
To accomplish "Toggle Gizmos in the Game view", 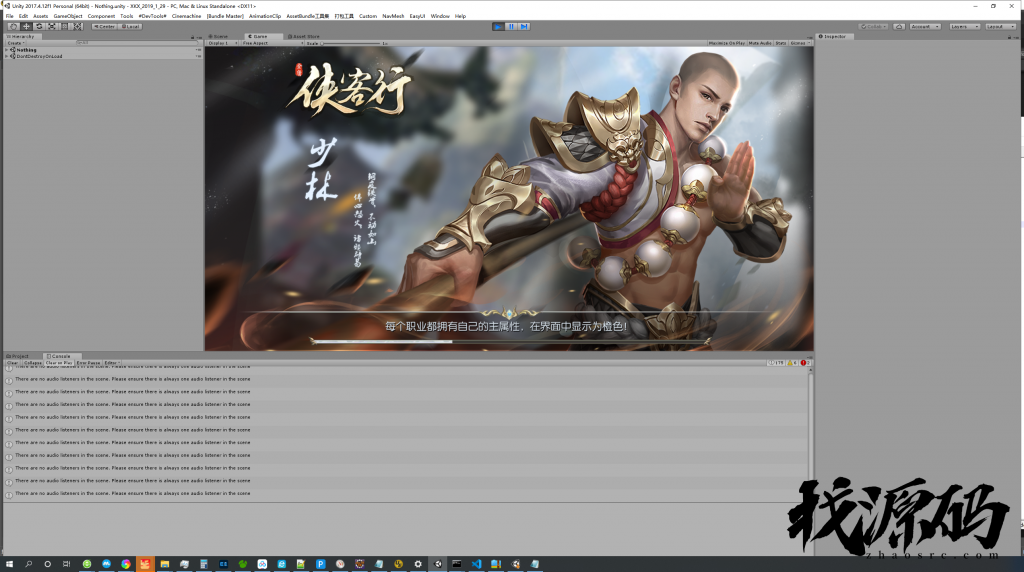I will coord(800,43).
